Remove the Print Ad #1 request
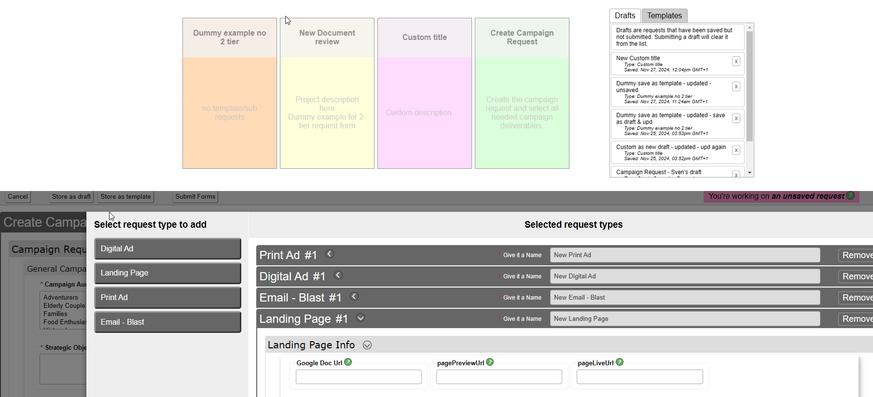The image size is (873, 397). point(856,255)
